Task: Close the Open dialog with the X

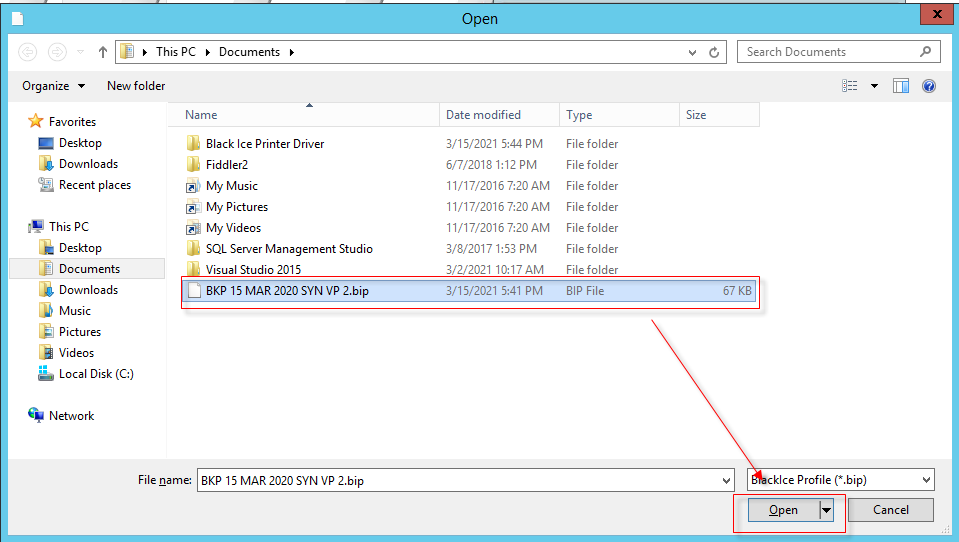Action: pyautogui.click(x=937, y=13)
